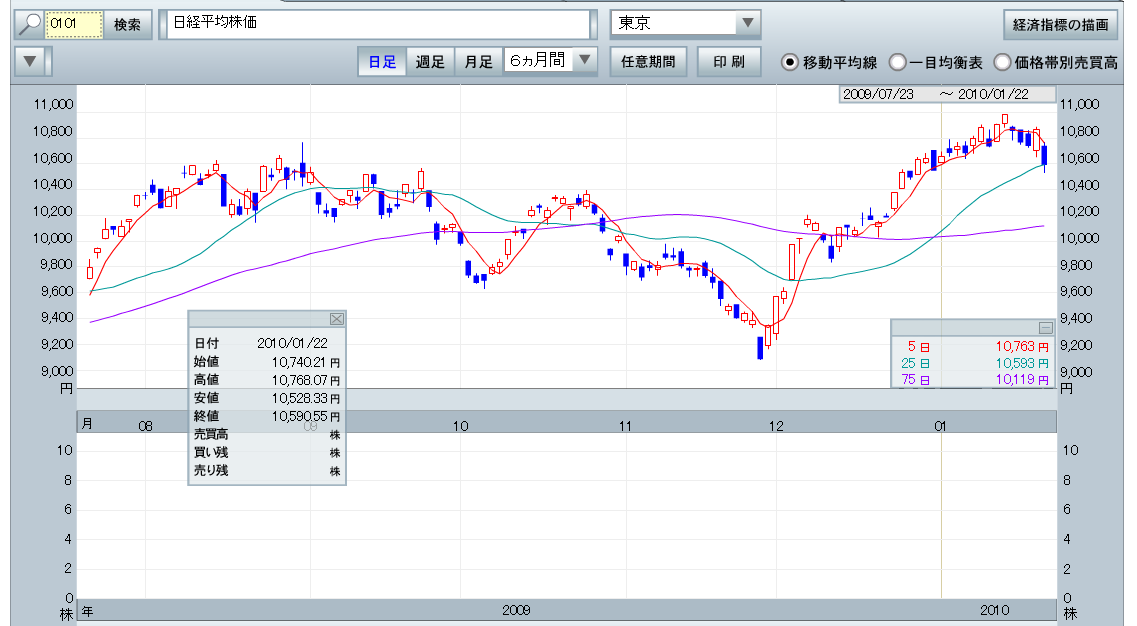The width and height of the screenshot is (1137, 626).
Task: Open the 東京 market dropdown
Action: pyautogui.click(x=747, y=23)
